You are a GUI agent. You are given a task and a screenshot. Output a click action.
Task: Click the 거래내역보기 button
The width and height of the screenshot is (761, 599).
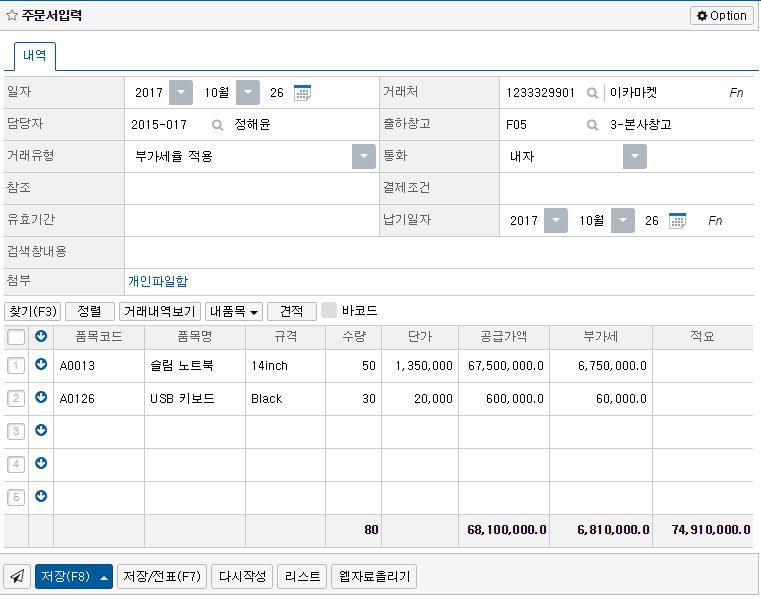pyautogui.click(x=160, y=311)
